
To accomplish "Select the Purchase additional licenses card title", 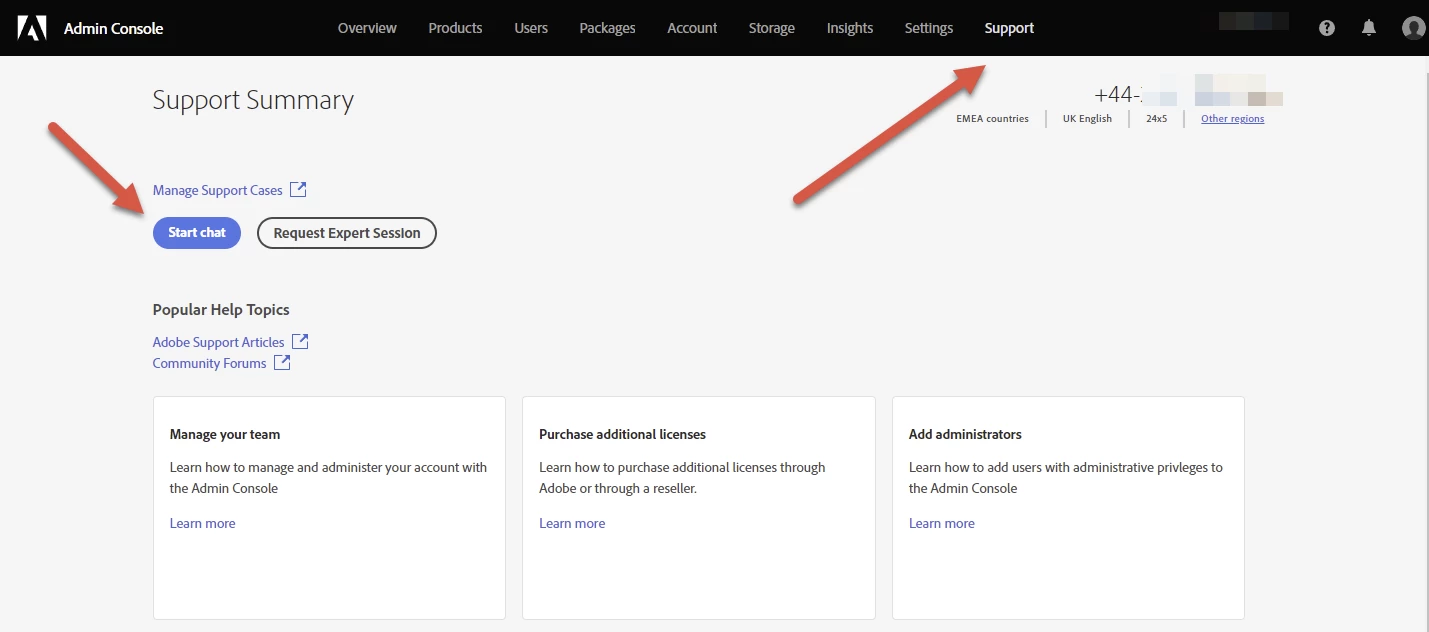I will pos(622,435).
